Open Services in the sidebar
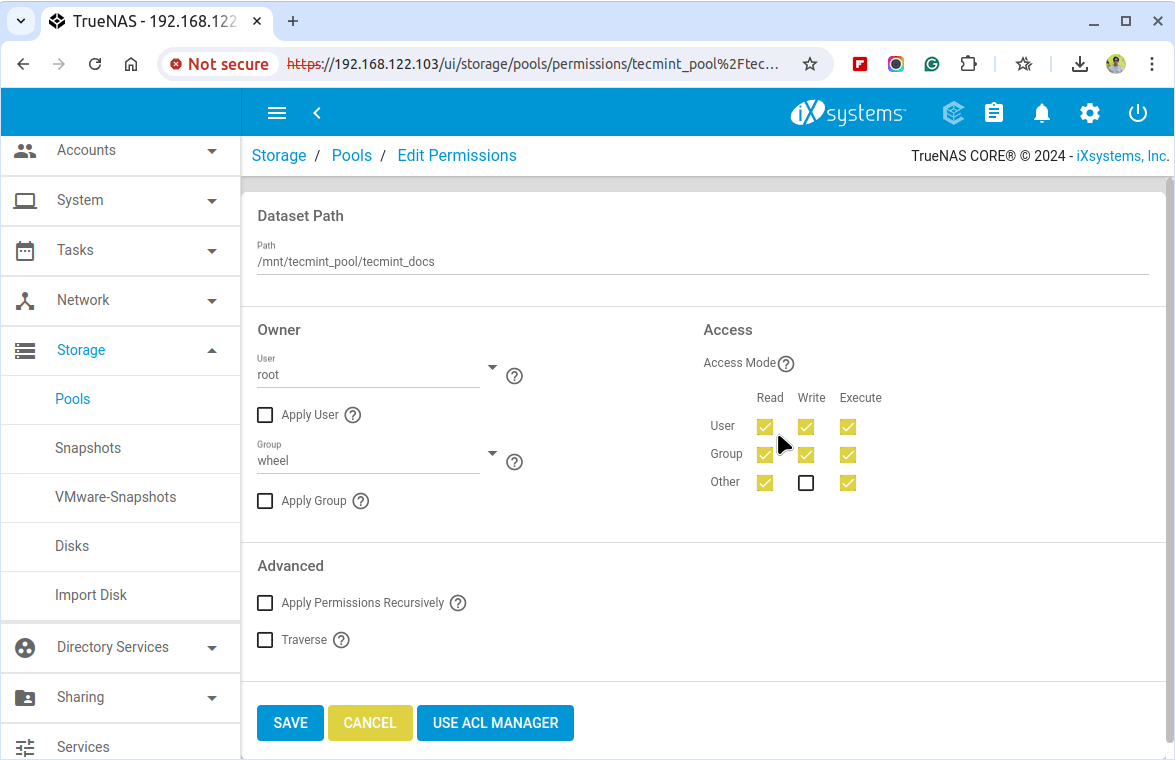 [83, 747]
